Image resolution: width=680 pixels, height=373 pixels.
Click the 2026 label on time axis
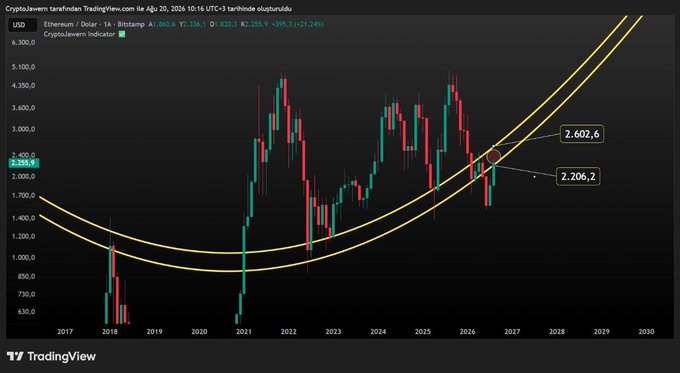click(468, 332)
